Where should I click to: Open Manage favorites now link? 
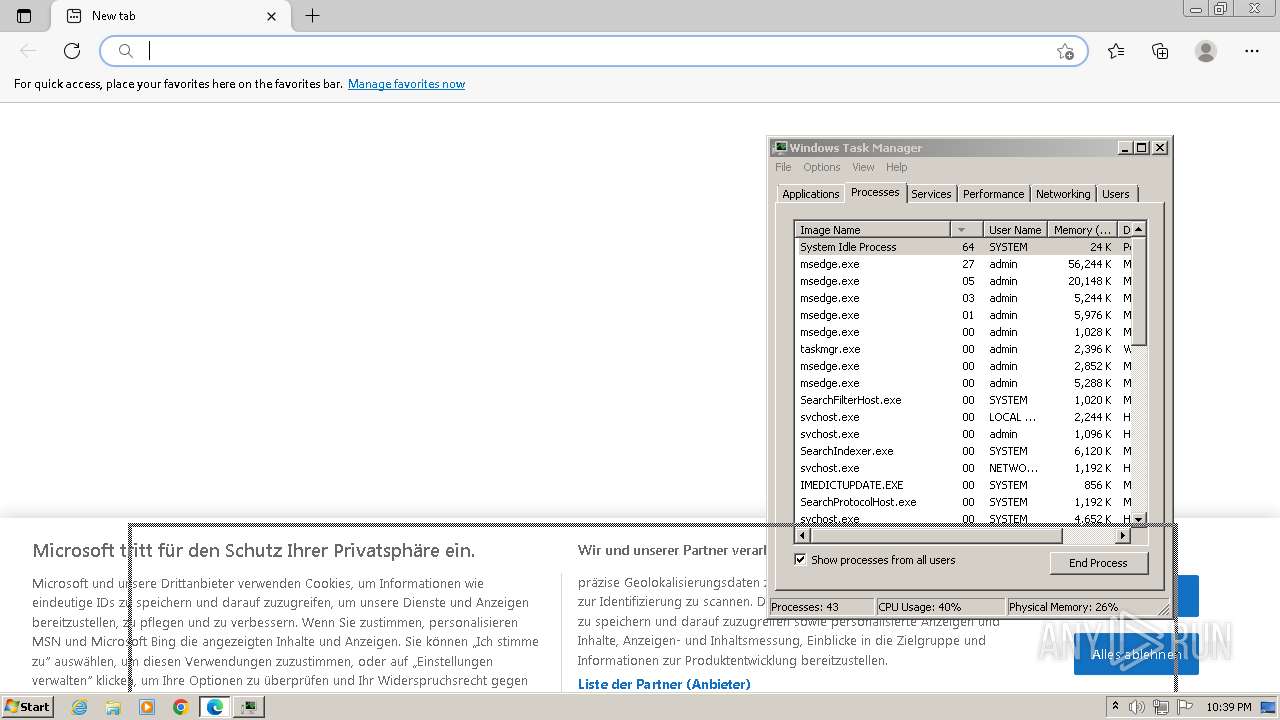point(406,84)
